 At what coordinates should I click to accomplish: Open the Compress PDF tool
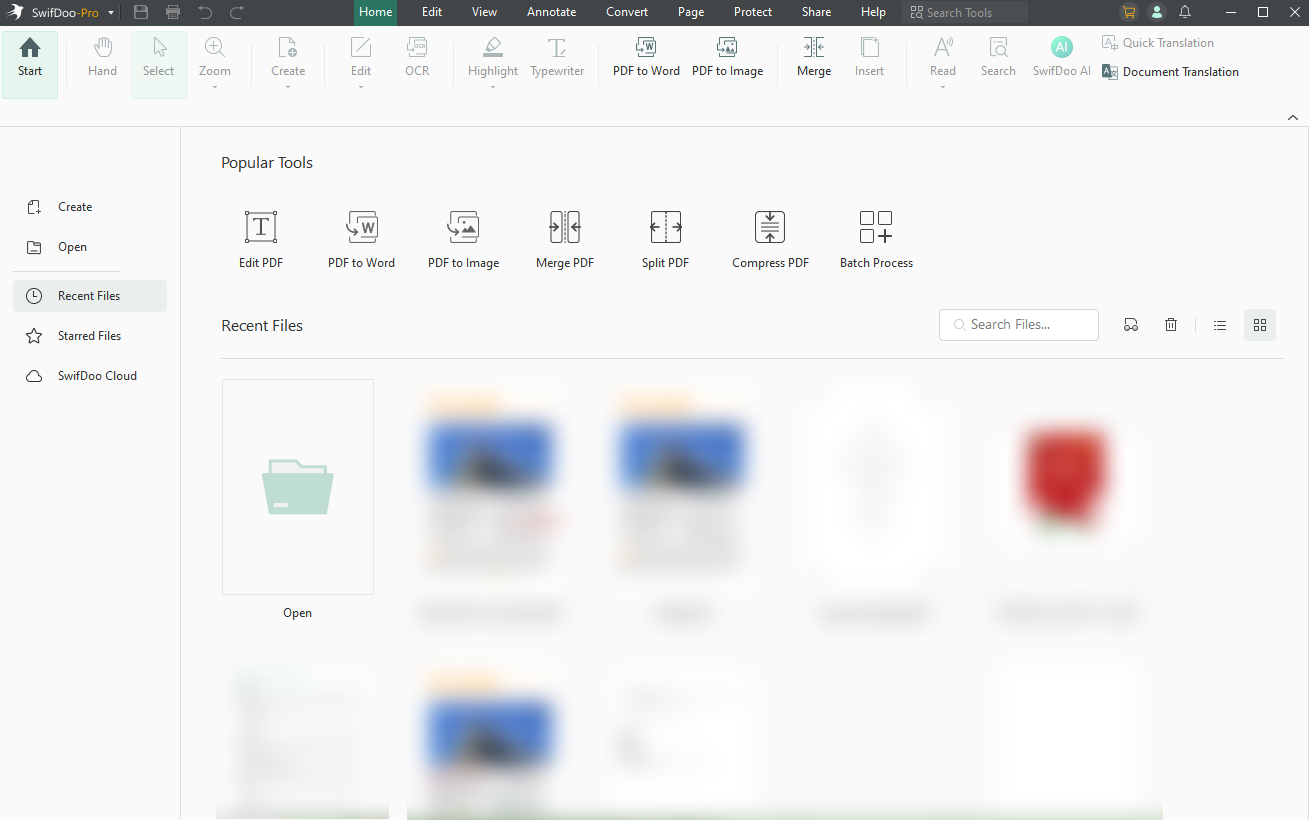[769, 238]
